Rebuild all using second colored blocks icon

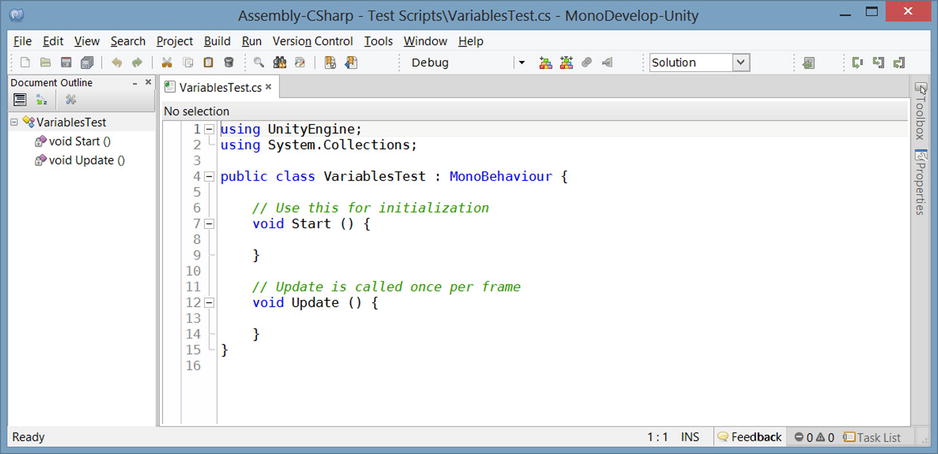567,62
